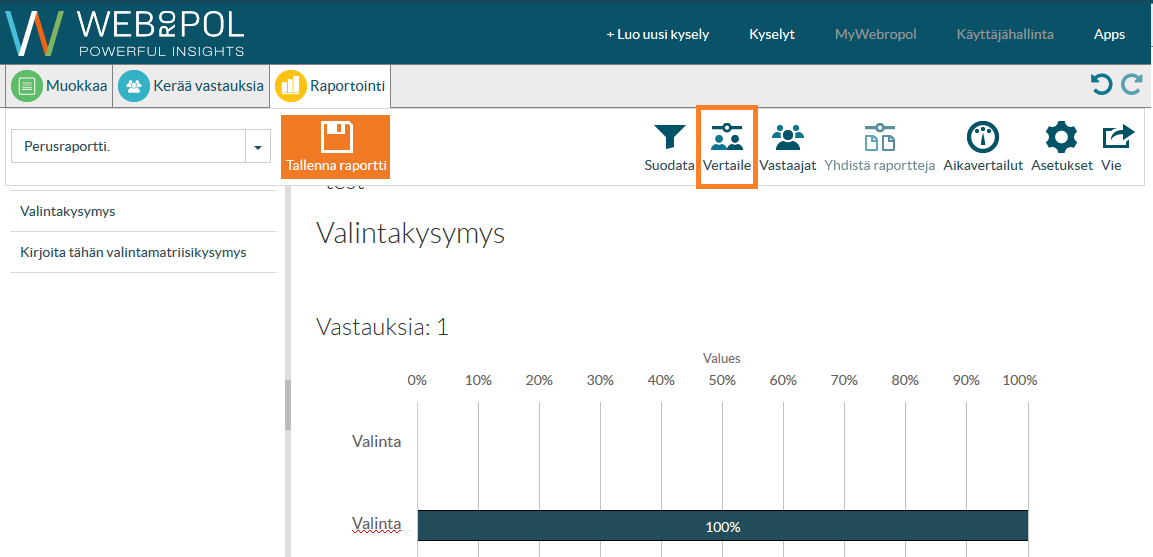Image resolution: width=1153 pixels, height=557 pixels.
Task: Click the Perusraportti report name field
Action: point(129,147)
